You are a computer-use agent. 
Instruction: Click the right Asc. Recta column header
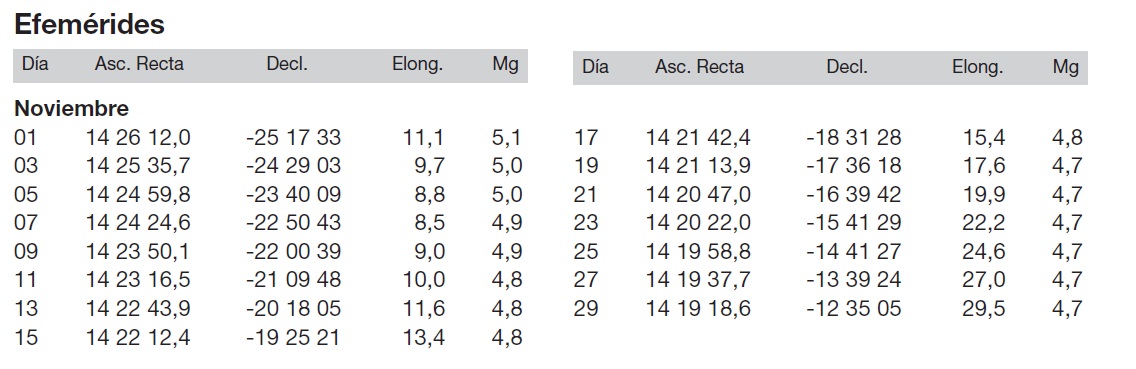[x=699, y=67]
